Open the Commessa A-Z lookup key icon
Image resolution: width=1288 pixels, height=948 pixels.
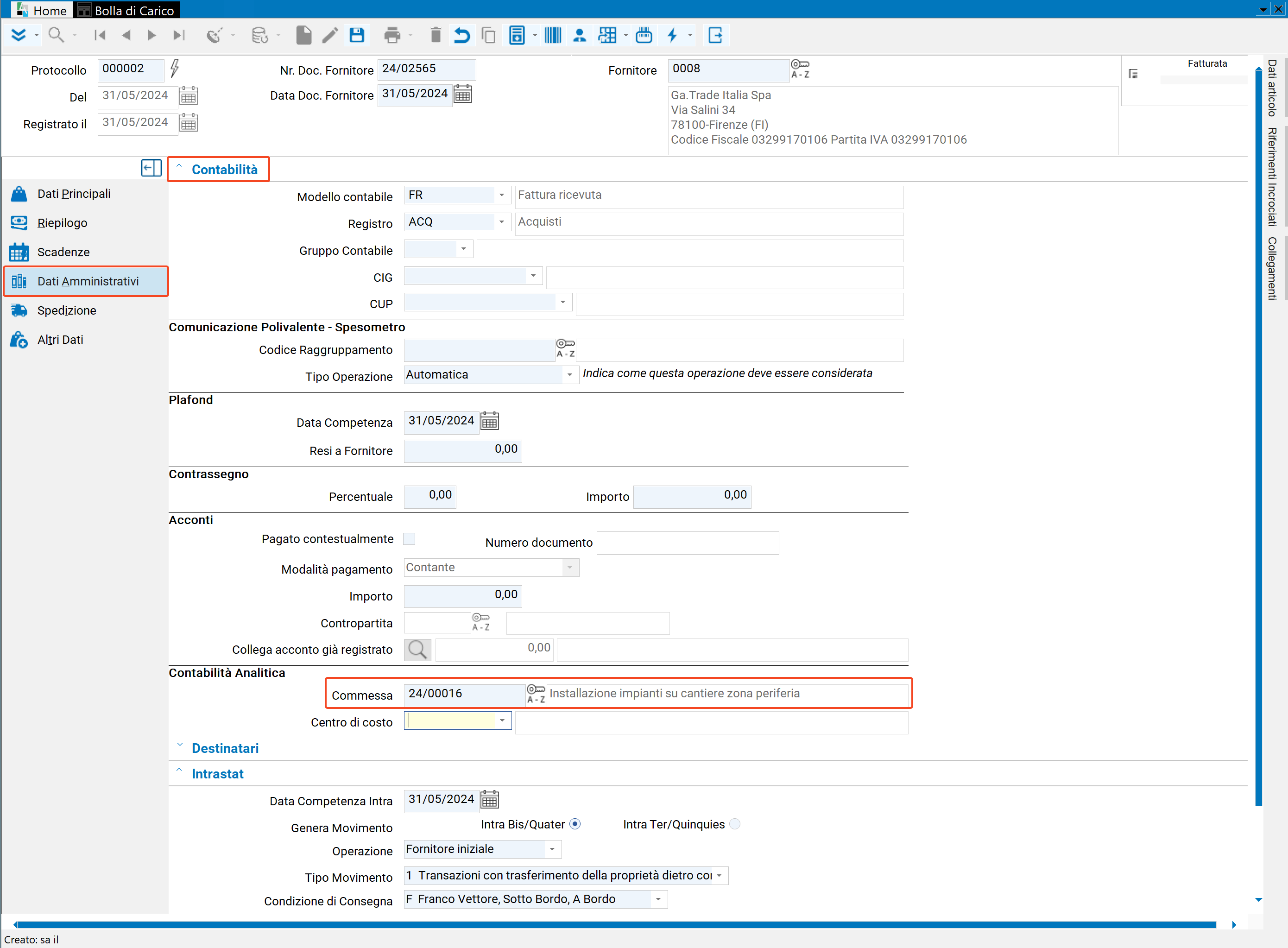(x=536, y=694)
